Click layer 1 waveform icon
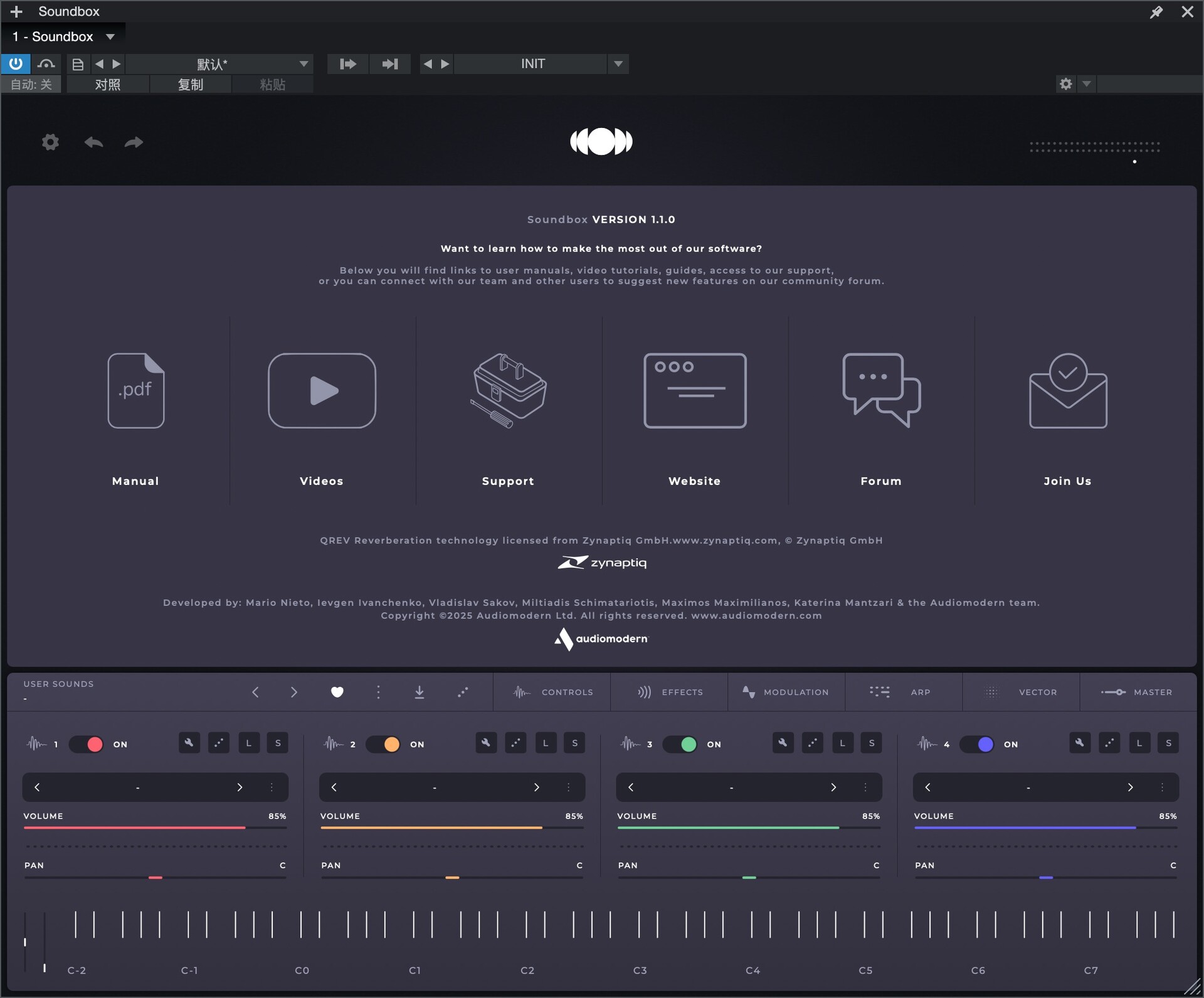 [x=36, y=744]
